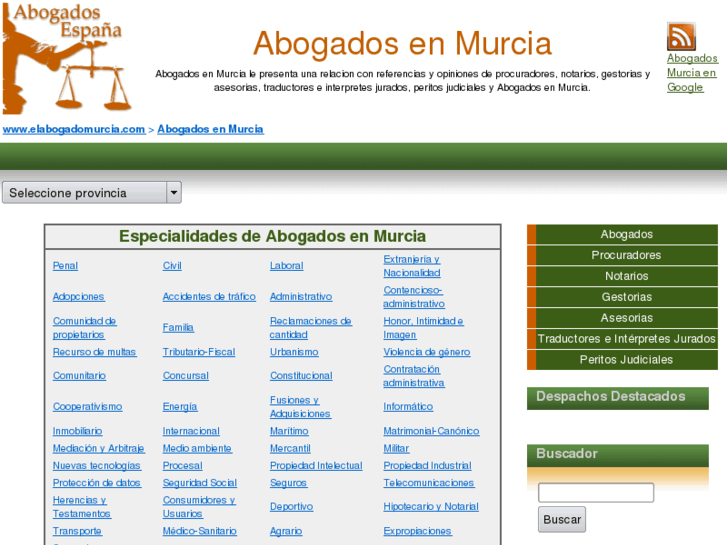Open the Administrativo link

pyautogui.click(x=301, y=296)
